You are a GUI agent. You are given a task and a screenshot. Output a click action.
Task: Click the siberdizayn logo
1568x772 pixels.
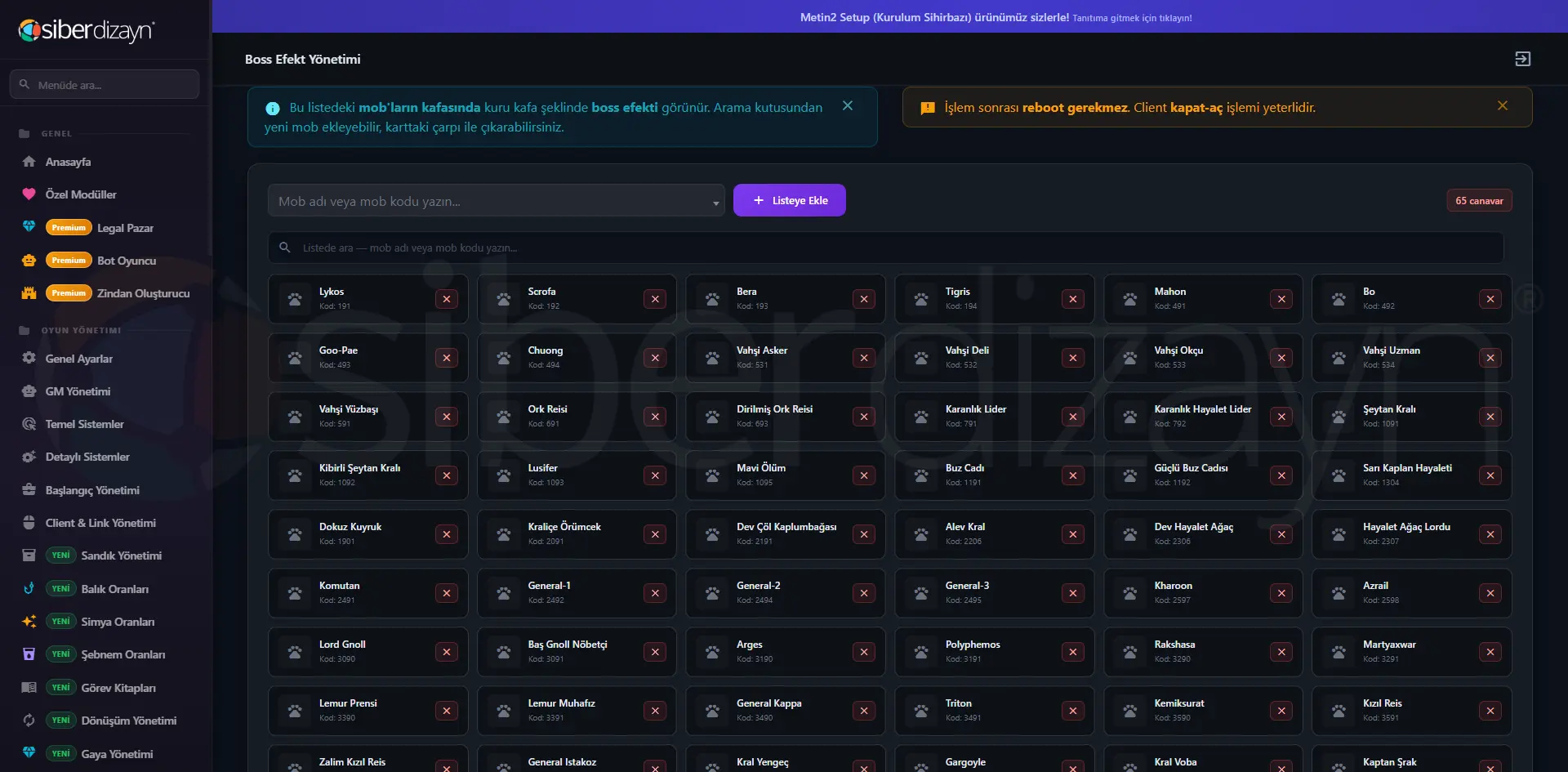pos(87,31)
